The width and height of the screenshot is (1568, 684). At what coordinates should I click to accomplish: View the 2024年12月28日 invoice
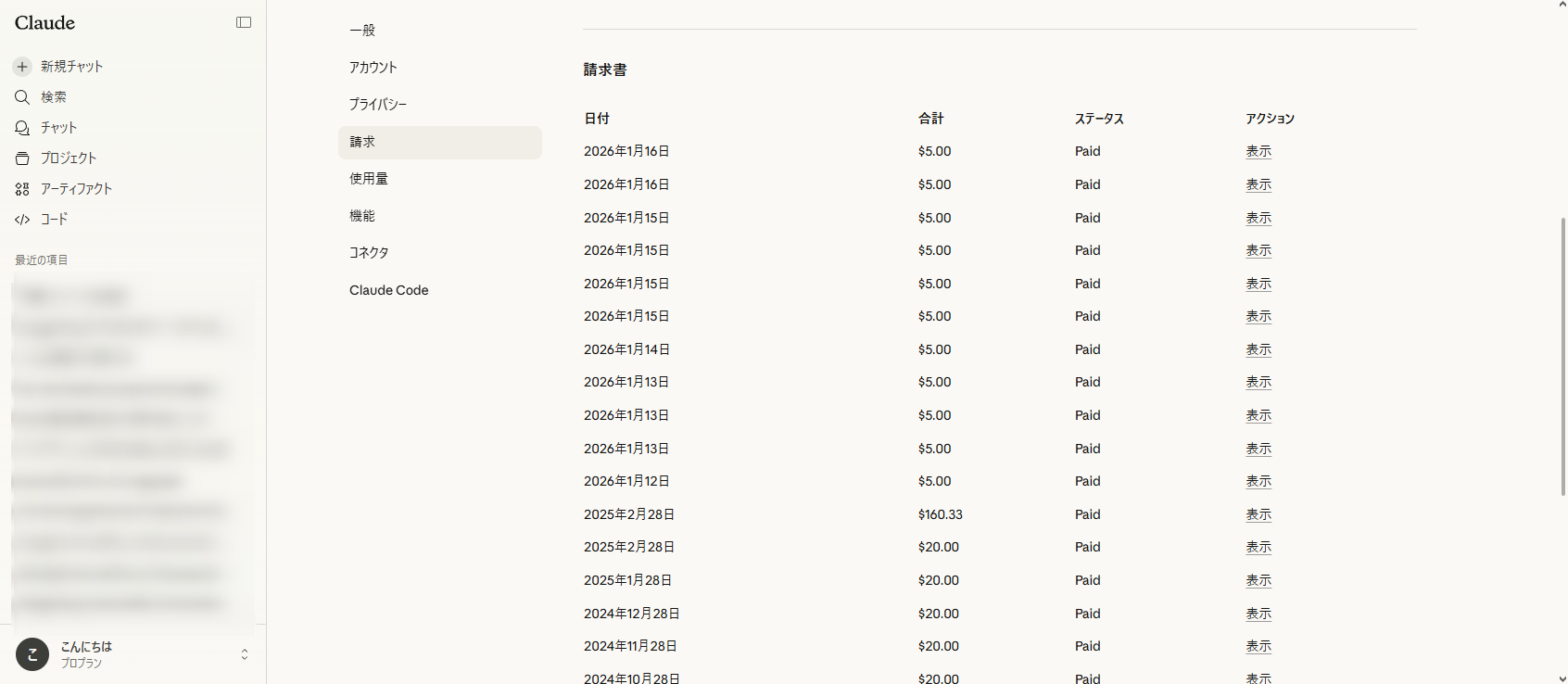[x=1258, y=614]
